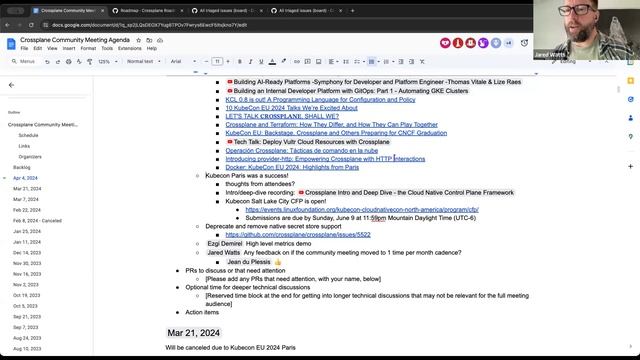Open the text alignment dropdown
The width and height of the screenshot is (640, 360).
[x=333, y=62]
